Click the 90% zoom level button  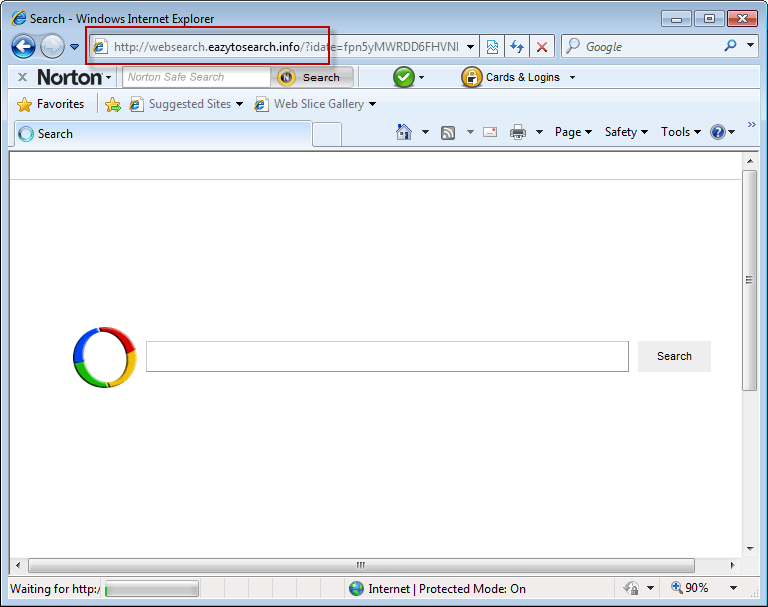click(690, 587)
